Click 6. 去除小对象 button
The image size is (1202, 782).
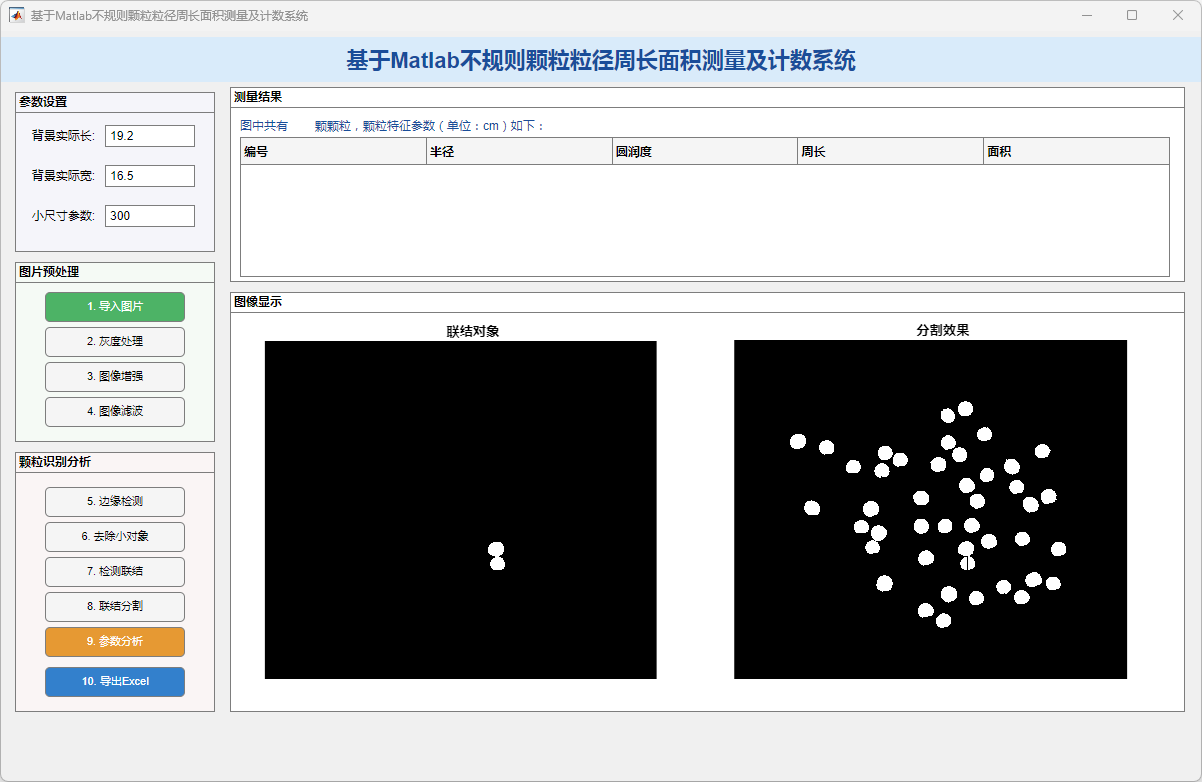coord(115,537)
